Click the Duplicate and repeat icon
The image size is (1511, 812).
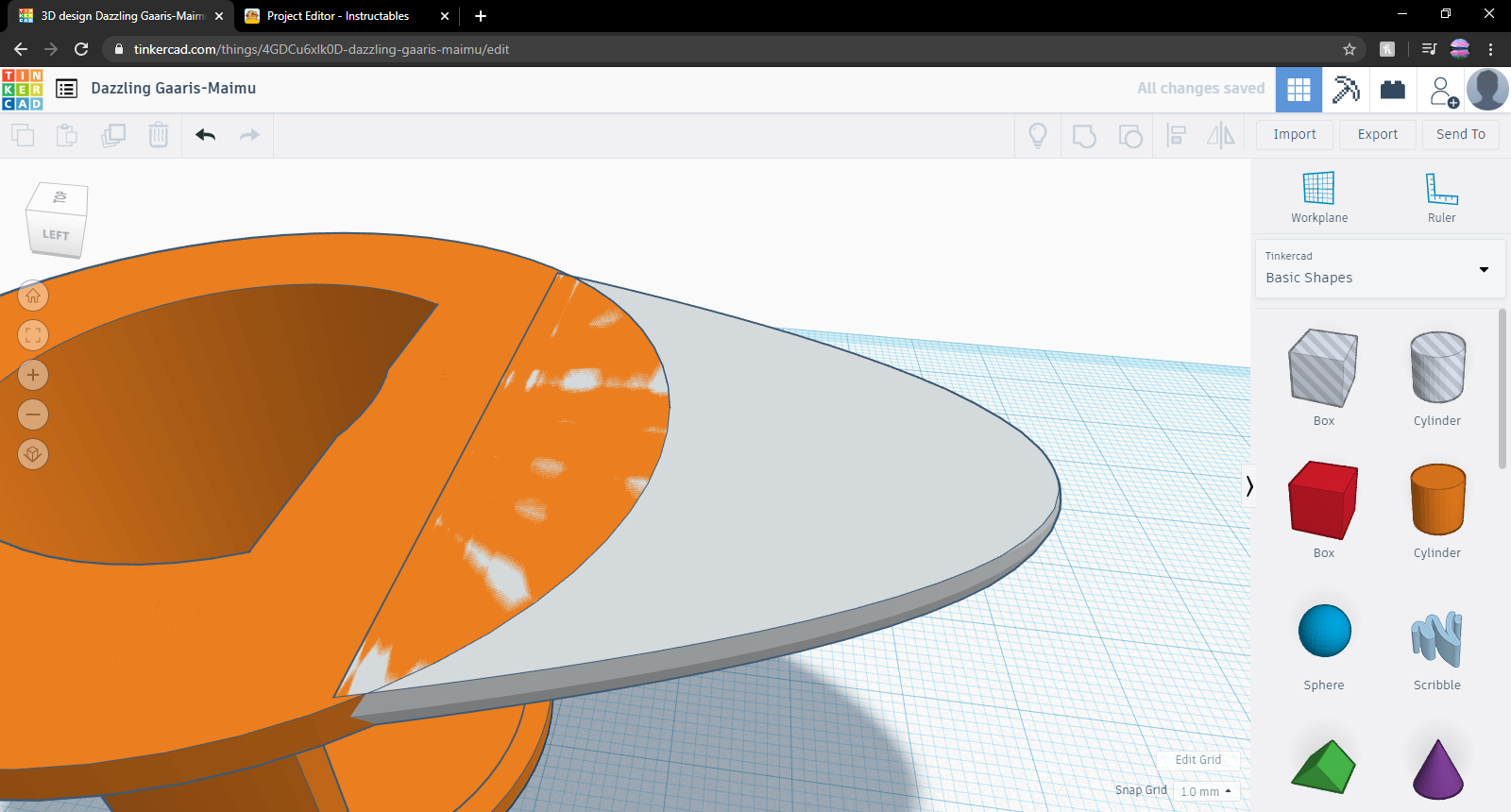(113, 135)
